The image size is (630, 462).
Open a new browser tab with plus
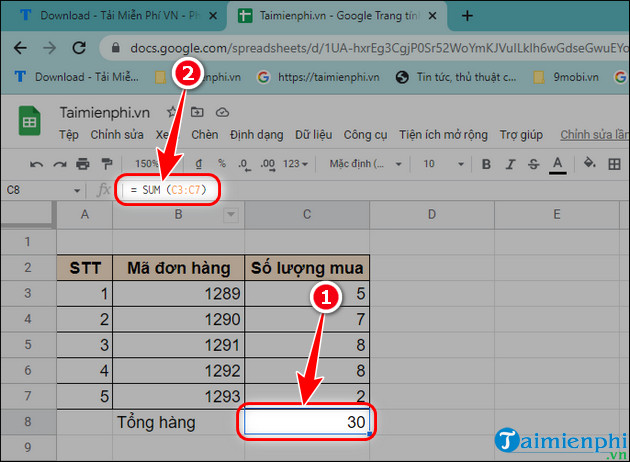tap(467, 16)
